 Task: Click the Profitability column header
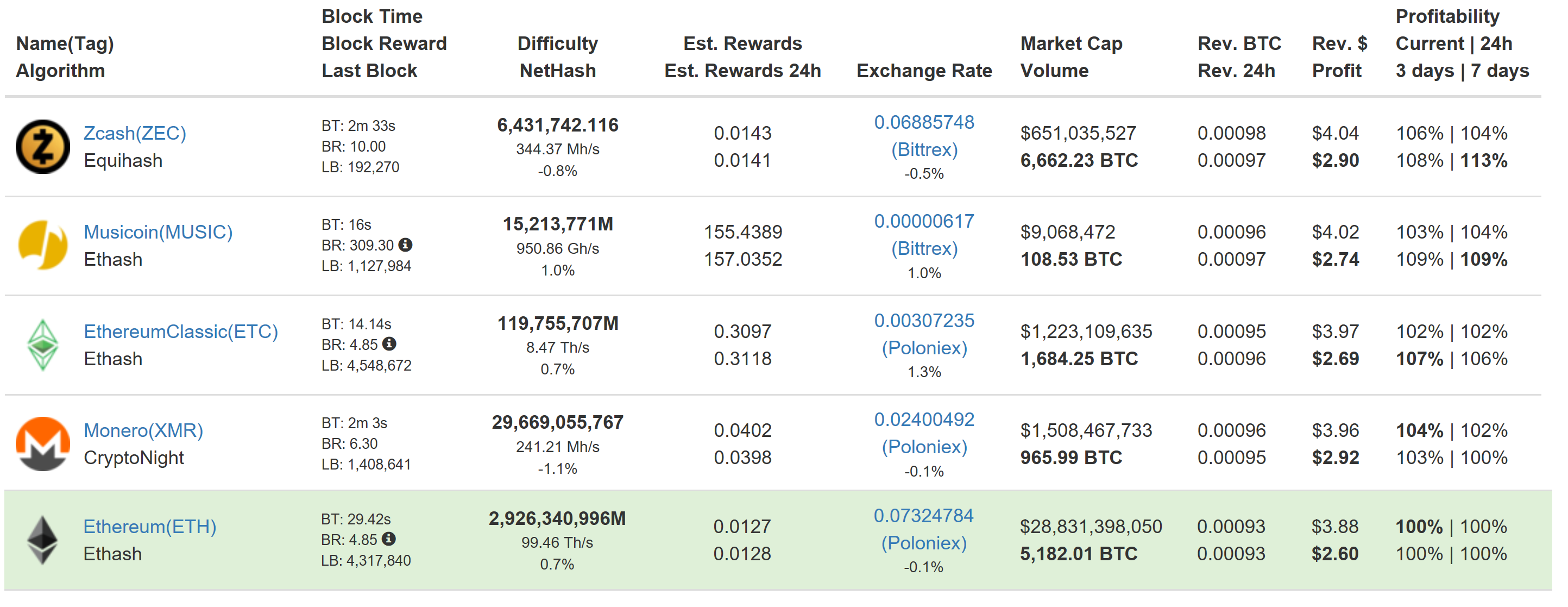tap(1447, 17)
